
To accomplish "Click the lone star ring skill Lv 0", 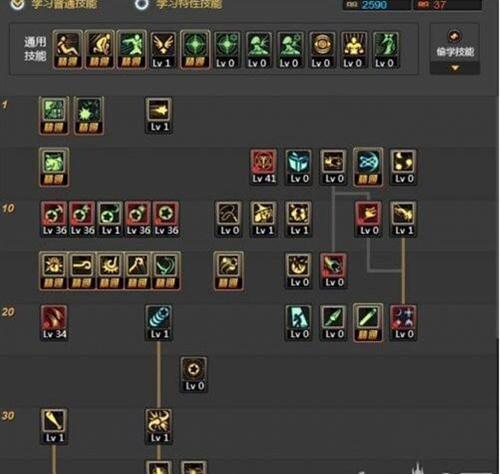I will pos(194,375).
